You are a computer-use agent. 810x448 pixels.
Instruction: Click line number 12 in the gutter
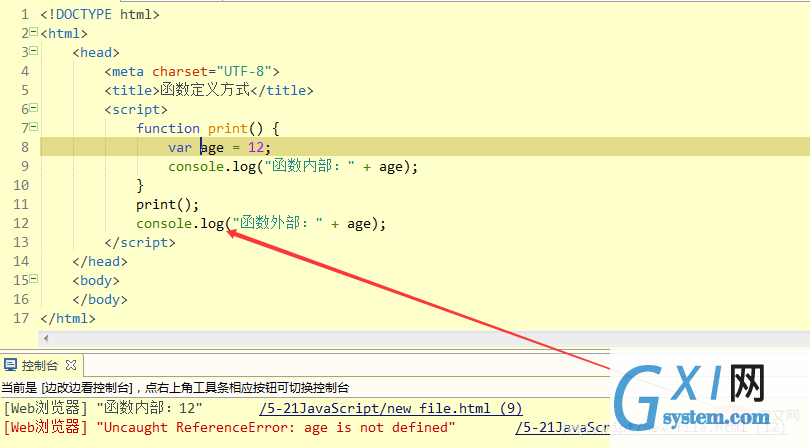coord(21,223)
